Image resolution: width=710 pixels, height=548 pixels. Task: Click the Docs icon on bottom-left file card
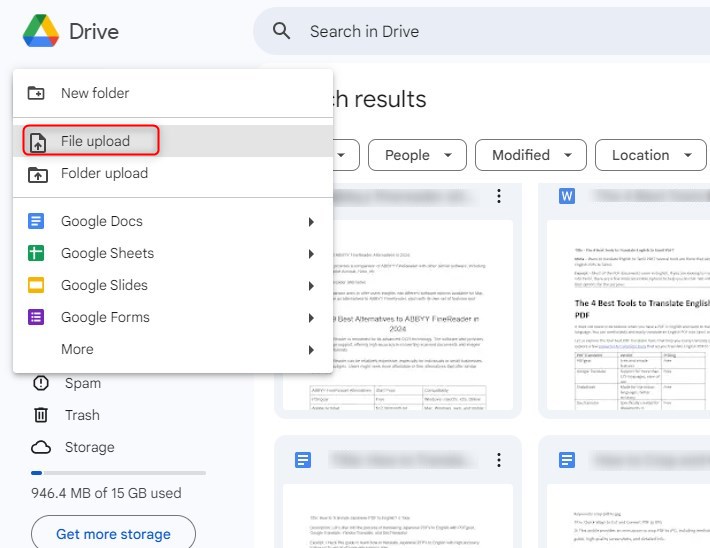[x=303, y=460]
